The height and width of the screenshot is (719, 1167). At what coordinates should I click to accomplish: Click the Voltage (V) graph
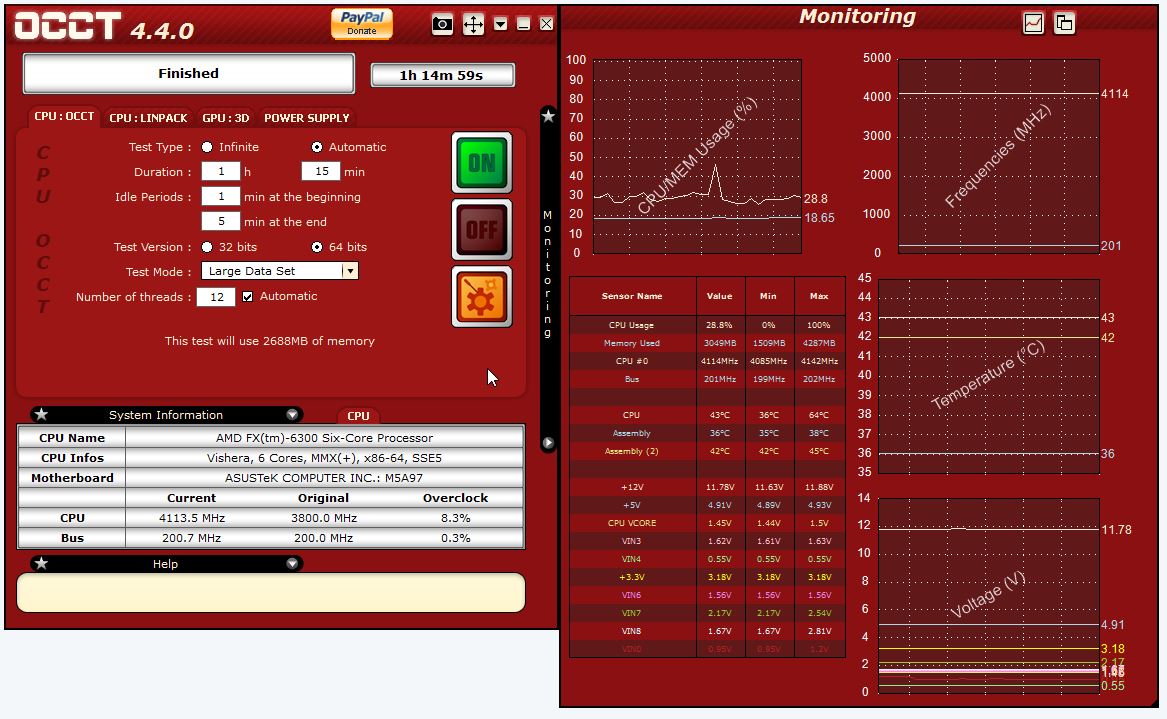click(x=988, y=595)
